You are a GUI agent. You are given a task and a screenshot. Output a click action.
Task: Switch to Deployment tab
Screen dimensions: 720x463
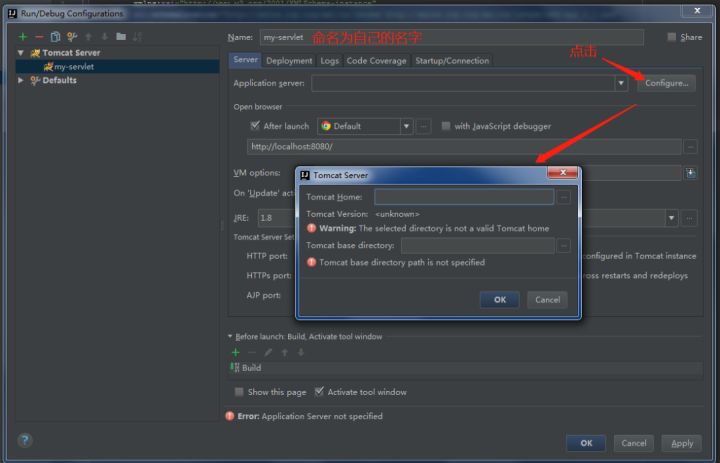[x=289, y=61]
